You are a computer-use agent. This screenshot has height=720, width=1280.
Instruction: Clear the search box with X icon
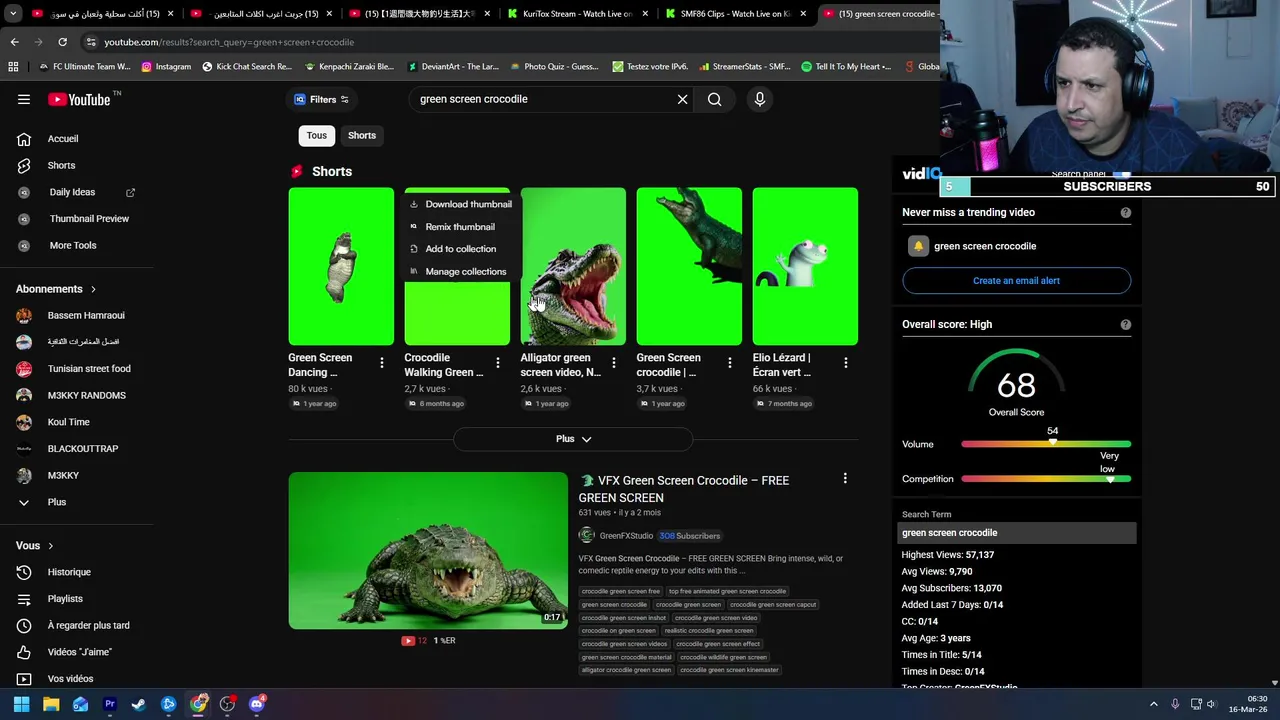682,99
